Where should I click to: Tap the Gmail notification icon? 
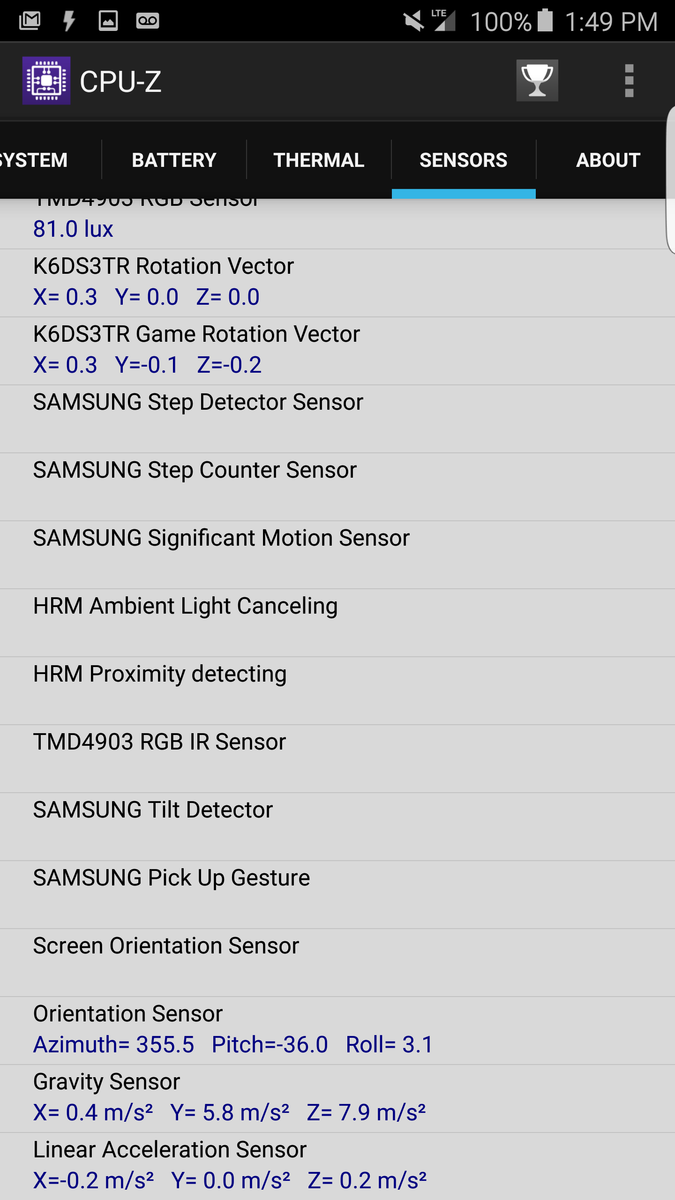click(29, 21)
